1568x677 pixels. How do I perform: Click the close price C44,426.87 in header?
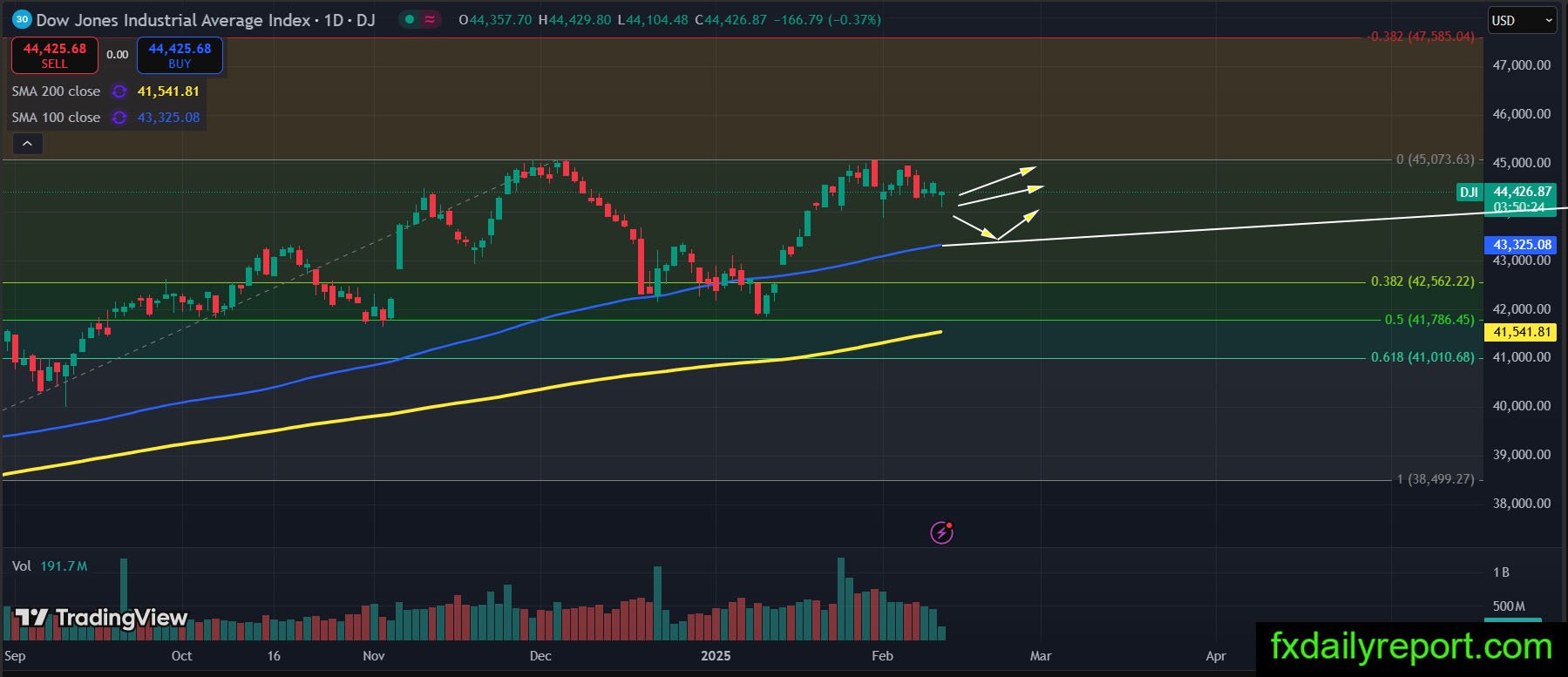click(x=730, y=20)
